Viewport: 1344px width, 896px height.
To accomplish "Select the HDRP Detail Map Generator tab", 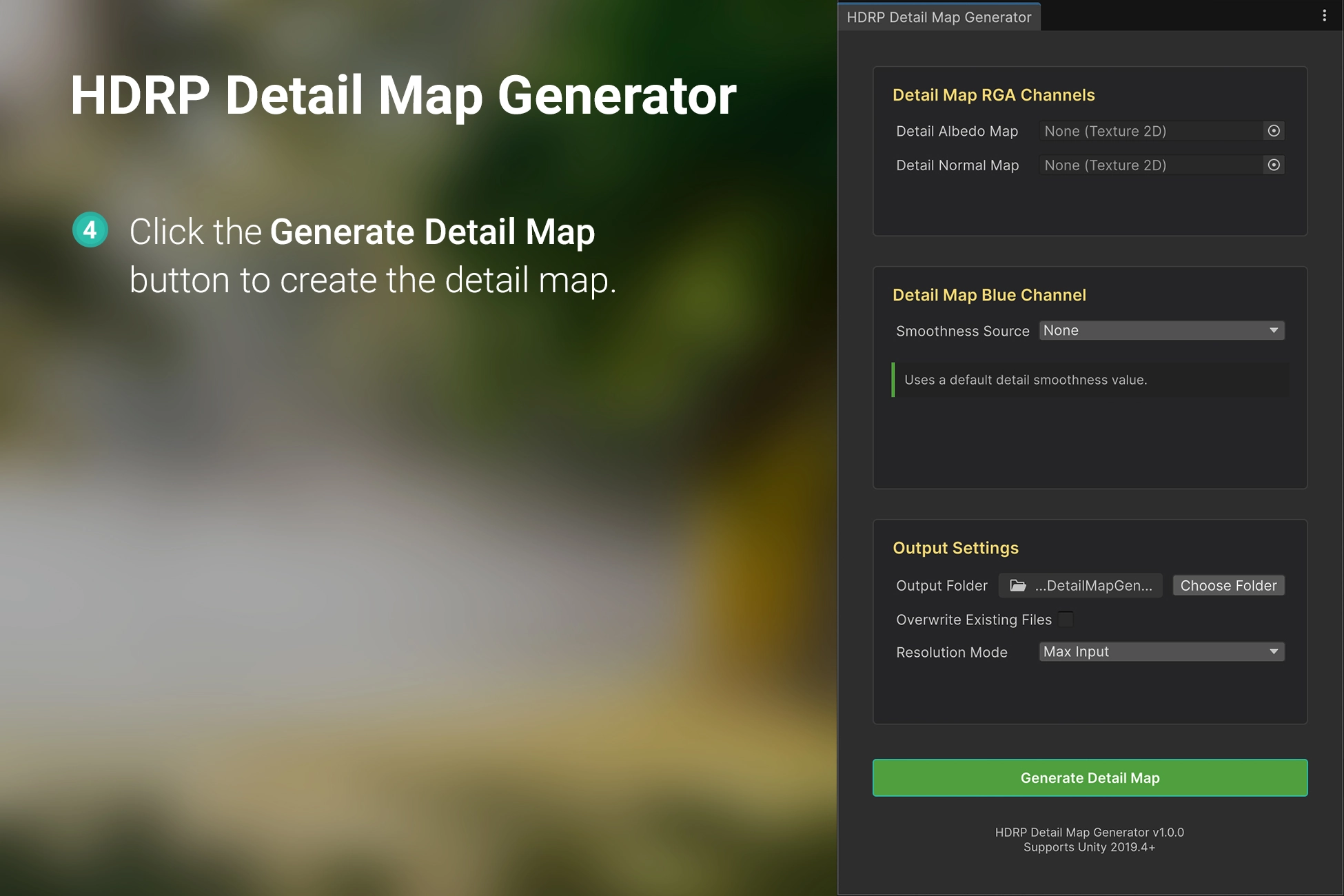I will click(939, 17).
